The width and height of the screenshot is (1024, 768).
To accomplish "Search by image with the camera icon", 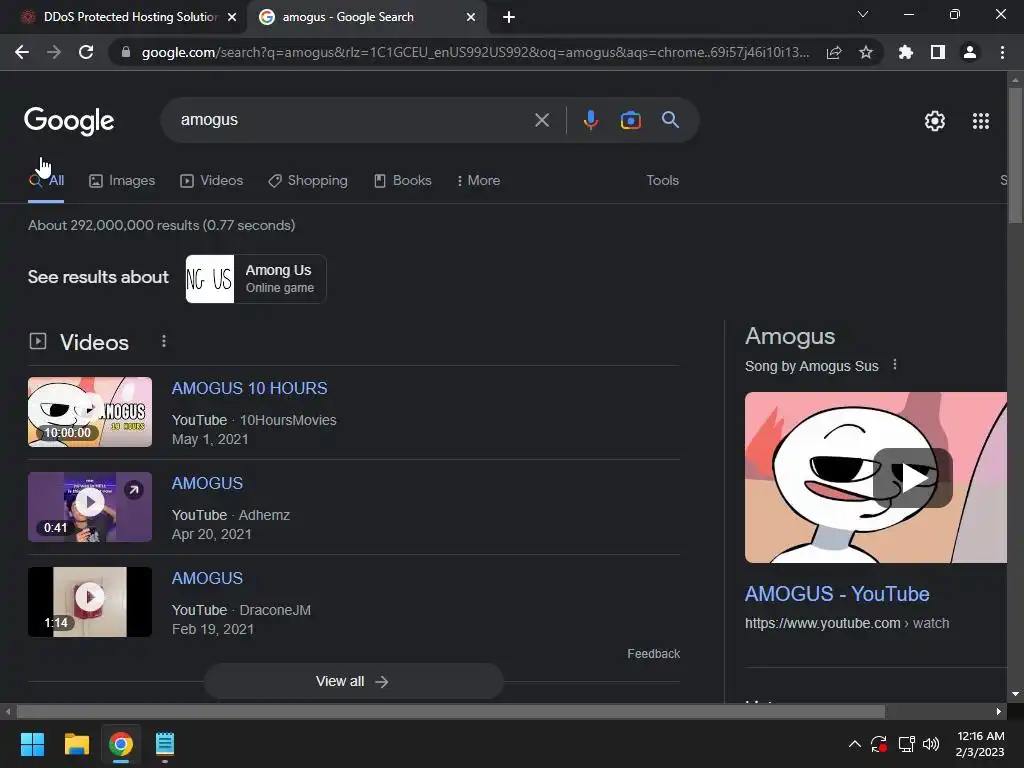I will pyautogui.click(x=630, y=120).
